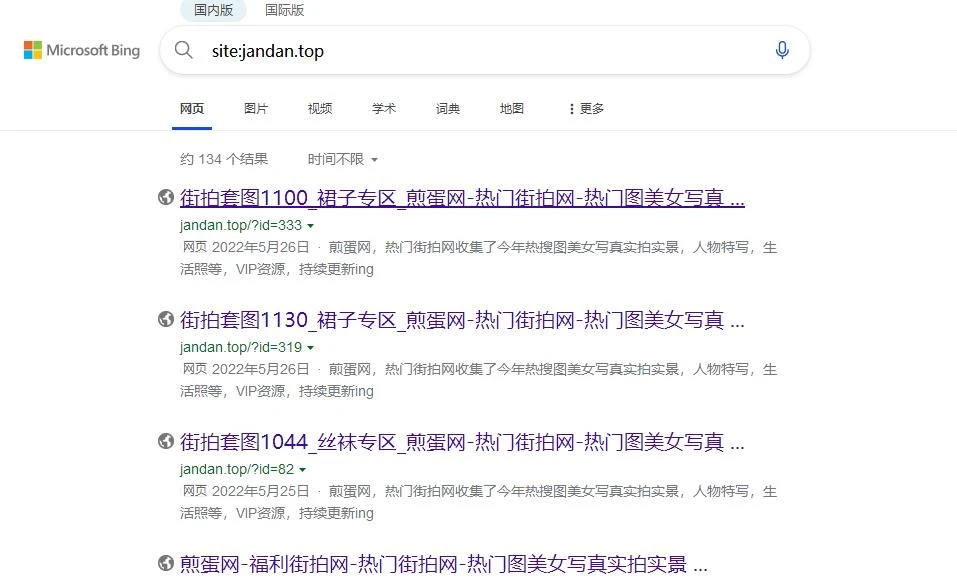Image resolution: width=957 pixels, height=583 pixels.
Task: Click the search magnifier icon
Action: click(x=184, y=50)
